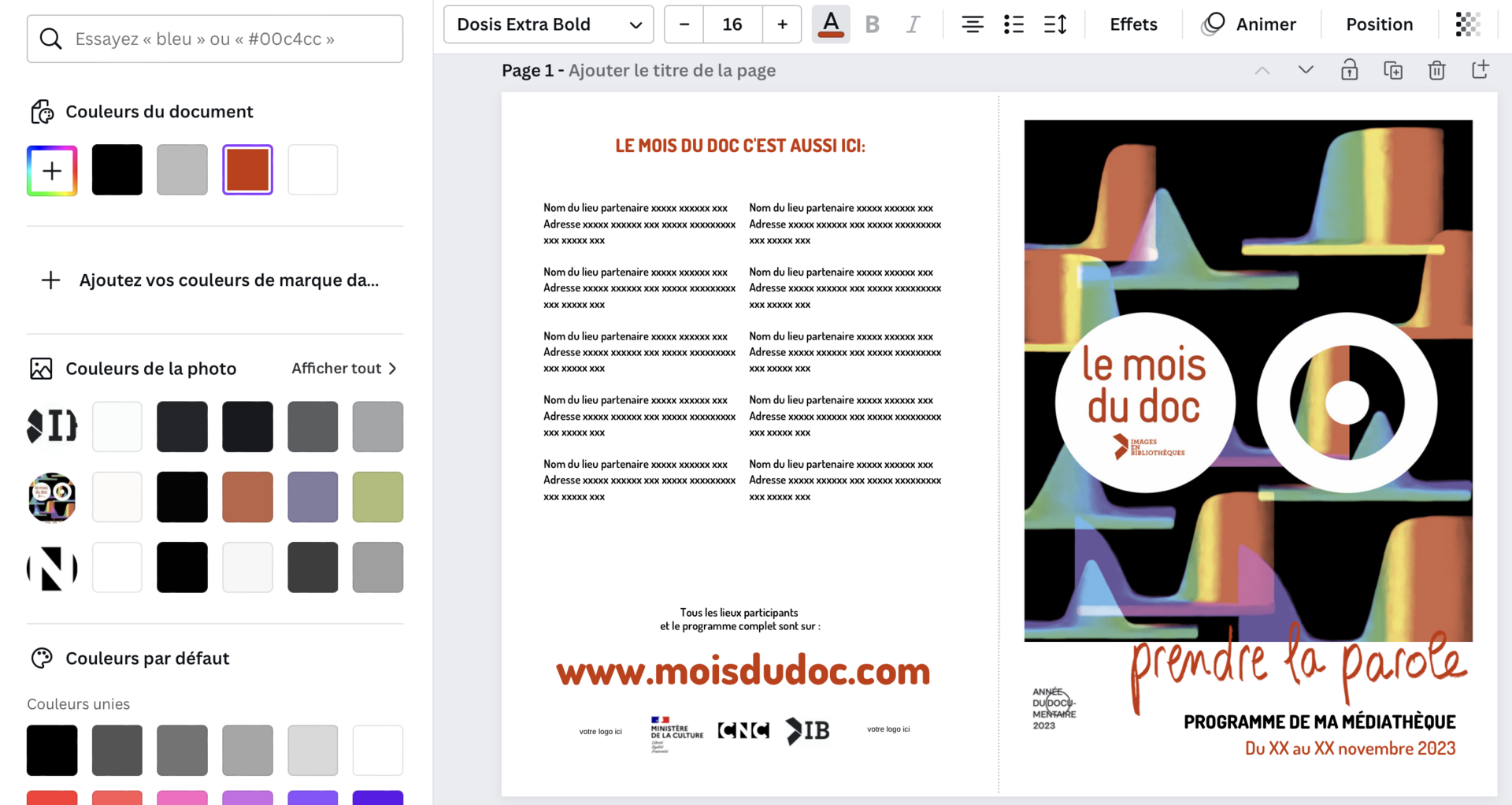Select LE MOIS DU DOC C'EST AUSSI ICI heading
Viewport: 1512px width, 805px height.
click(x=740, y=146)
